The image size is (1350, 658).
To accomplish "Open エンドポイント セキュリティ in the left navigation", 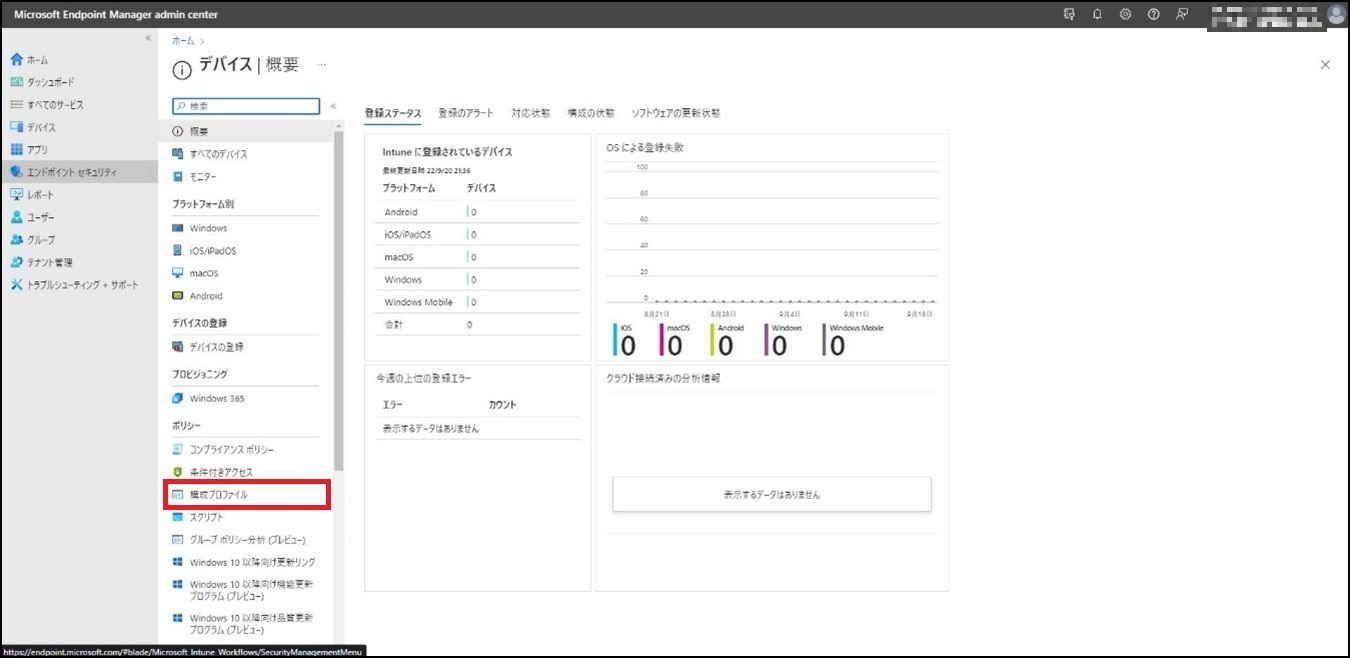I will pyautogui.click(x=78, y=172).
